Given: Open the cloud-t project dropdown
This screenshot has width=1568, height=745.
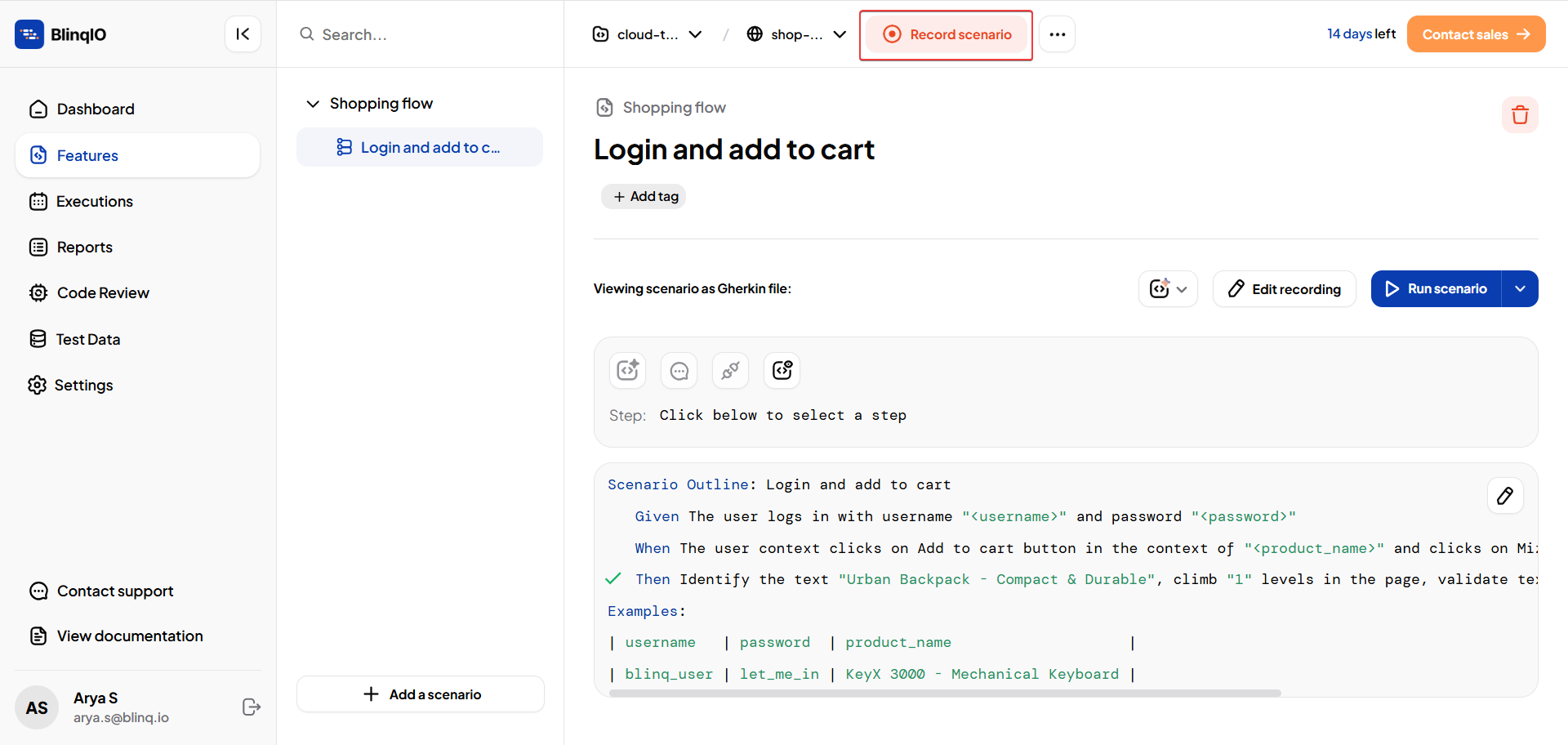Looking at the screenshot, I should (x=647, y=34).
